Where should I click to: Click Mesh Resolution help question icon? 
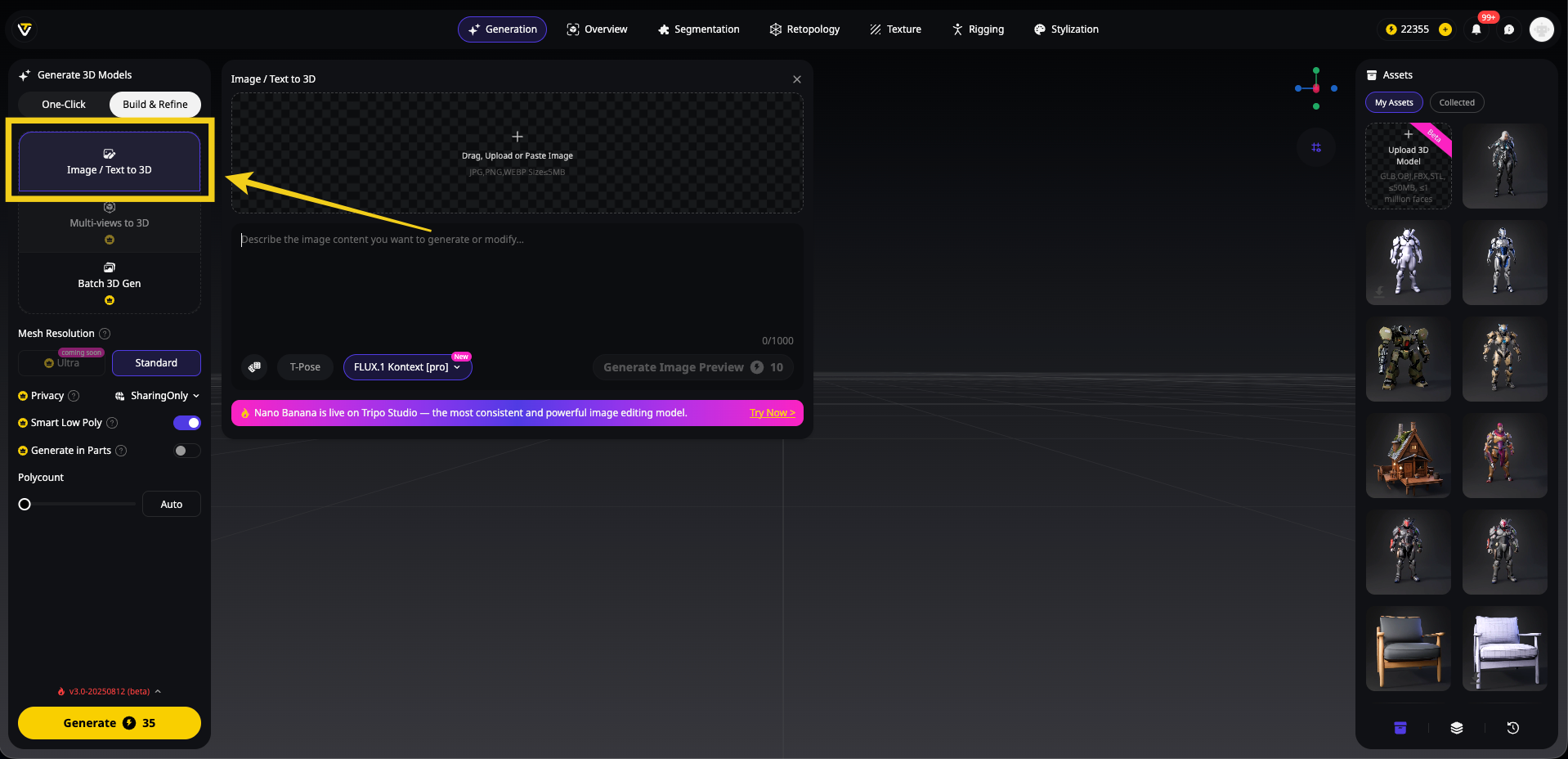tap(105, 334)
